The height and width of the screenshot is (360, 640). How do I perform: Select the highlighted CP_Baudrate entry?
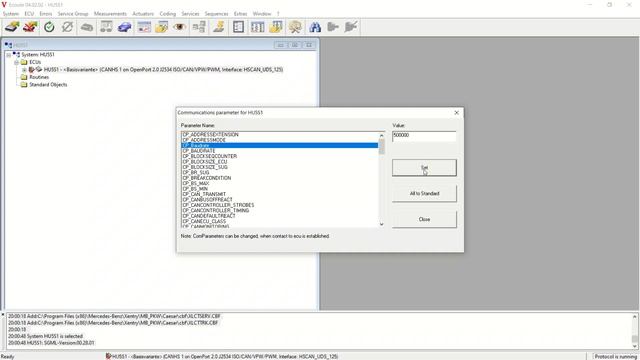pos(280,145)
